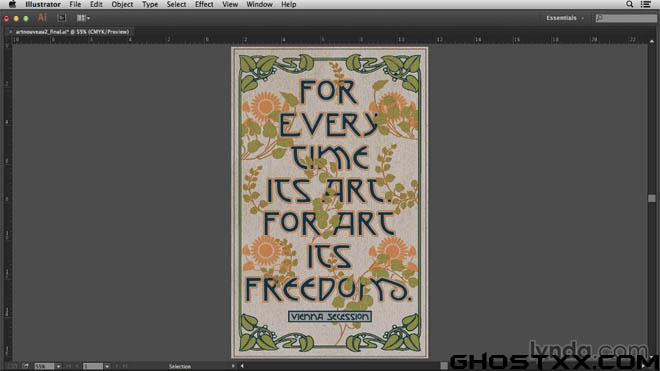Open the Effect menu
The height and width of the screenshot is (371, 660).
pyautogui.click(x=204, y=4)
